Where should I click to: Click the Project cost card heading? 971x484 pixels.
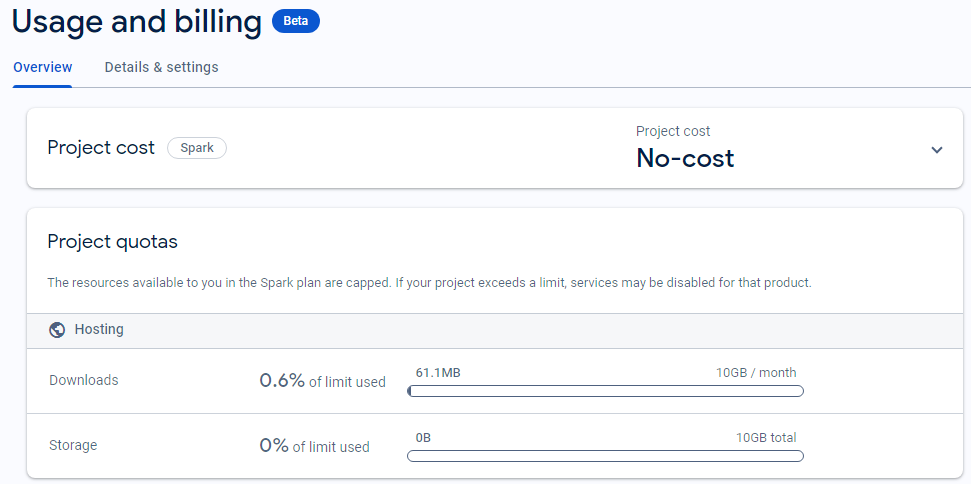pyautogui.click(x=101, y=148)
